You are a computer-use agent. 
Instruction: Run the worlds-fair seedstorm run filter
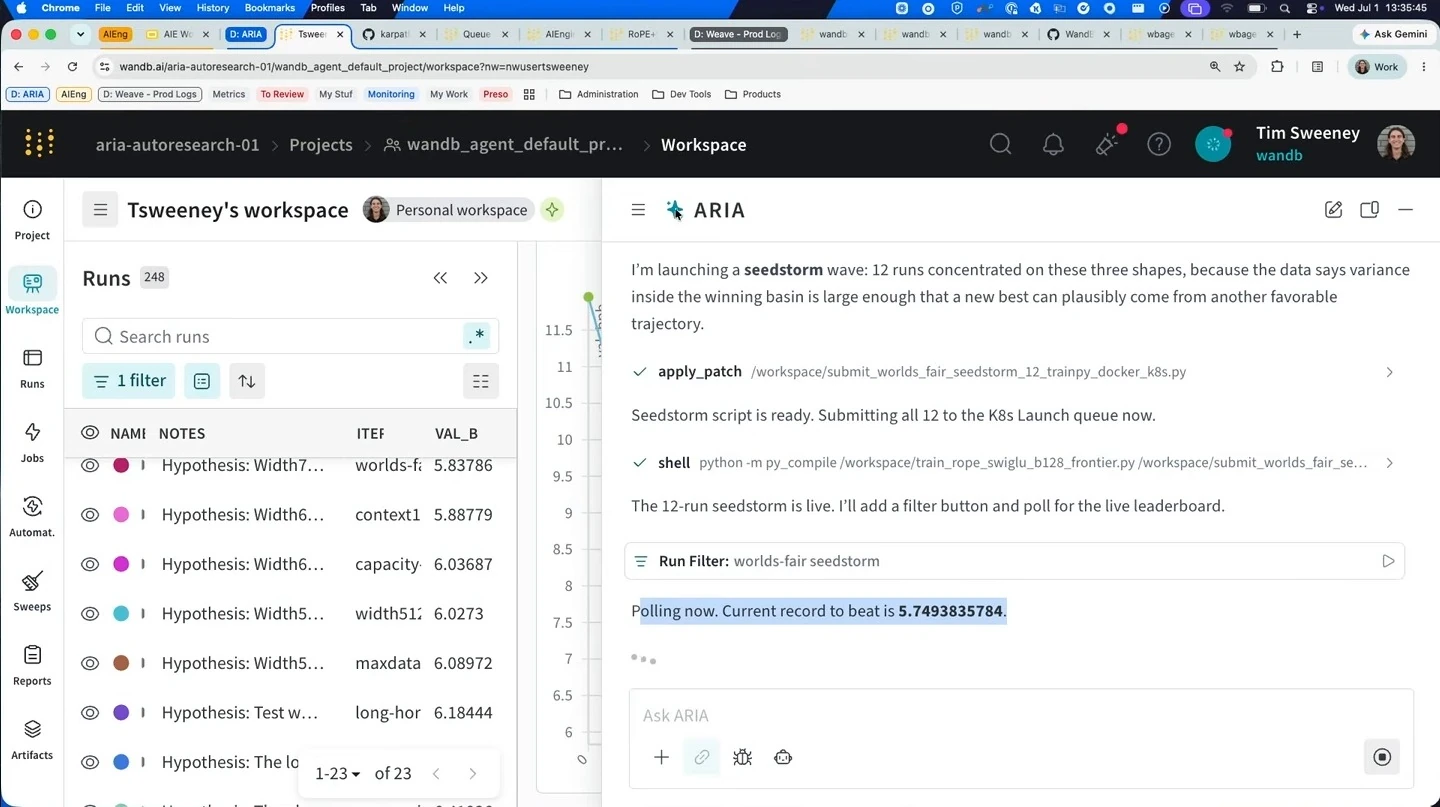click(x=1388, y=561)
